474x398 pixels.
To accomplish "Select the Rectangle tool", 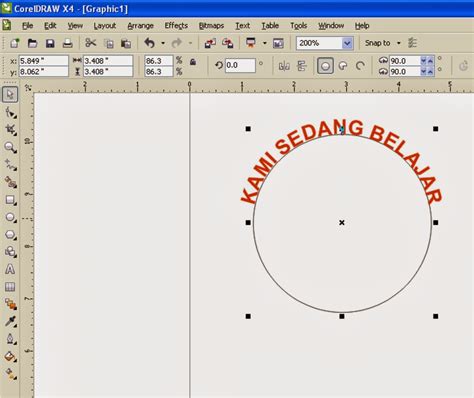I will click(x=10, y=200).
